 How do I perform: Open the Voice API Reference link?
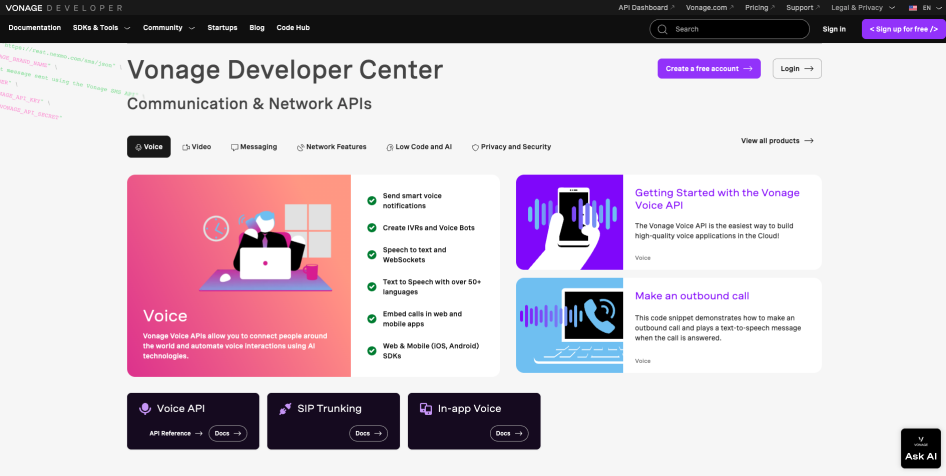[176, 433]
